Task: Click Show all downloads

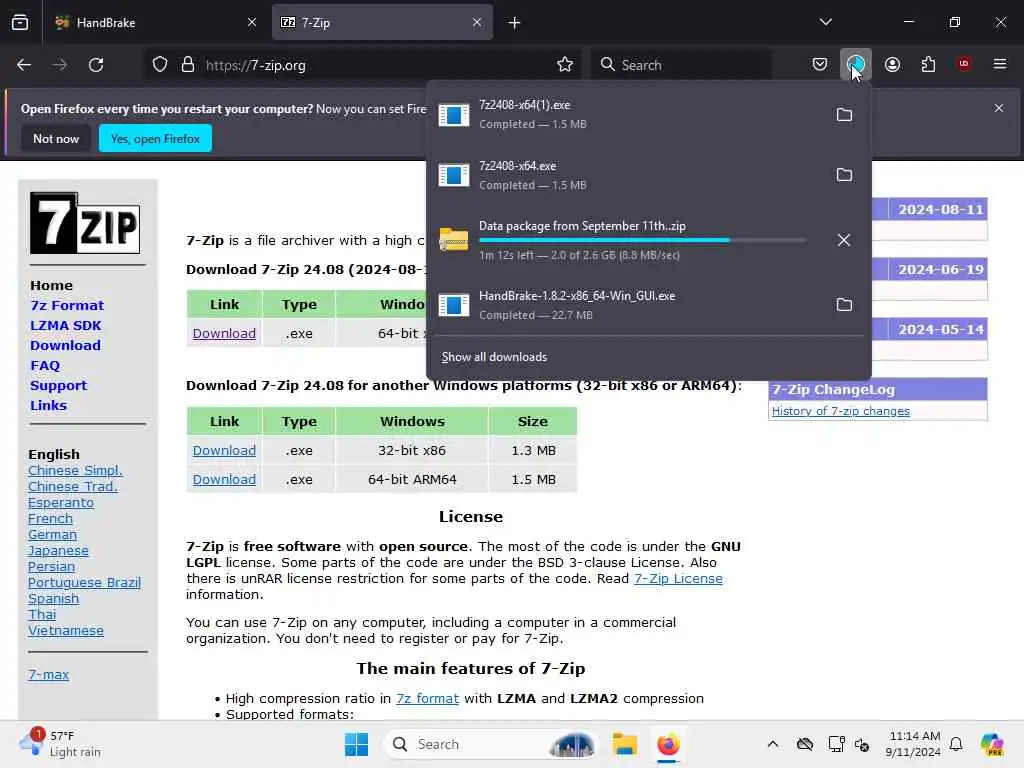Action: coord(494,357)
